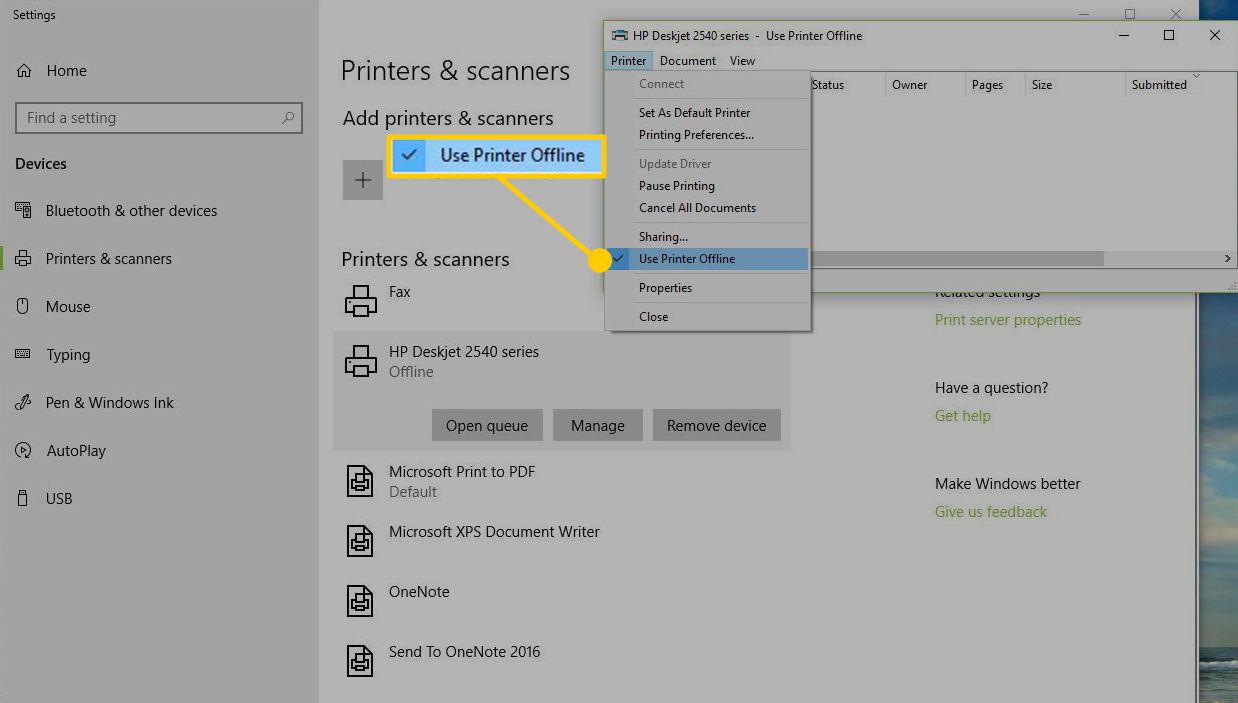Click the Microsoft XPS Document Writer icon
Image resolution: width=1238 pixels, height=703 pixels.
[x=360, y=541]
